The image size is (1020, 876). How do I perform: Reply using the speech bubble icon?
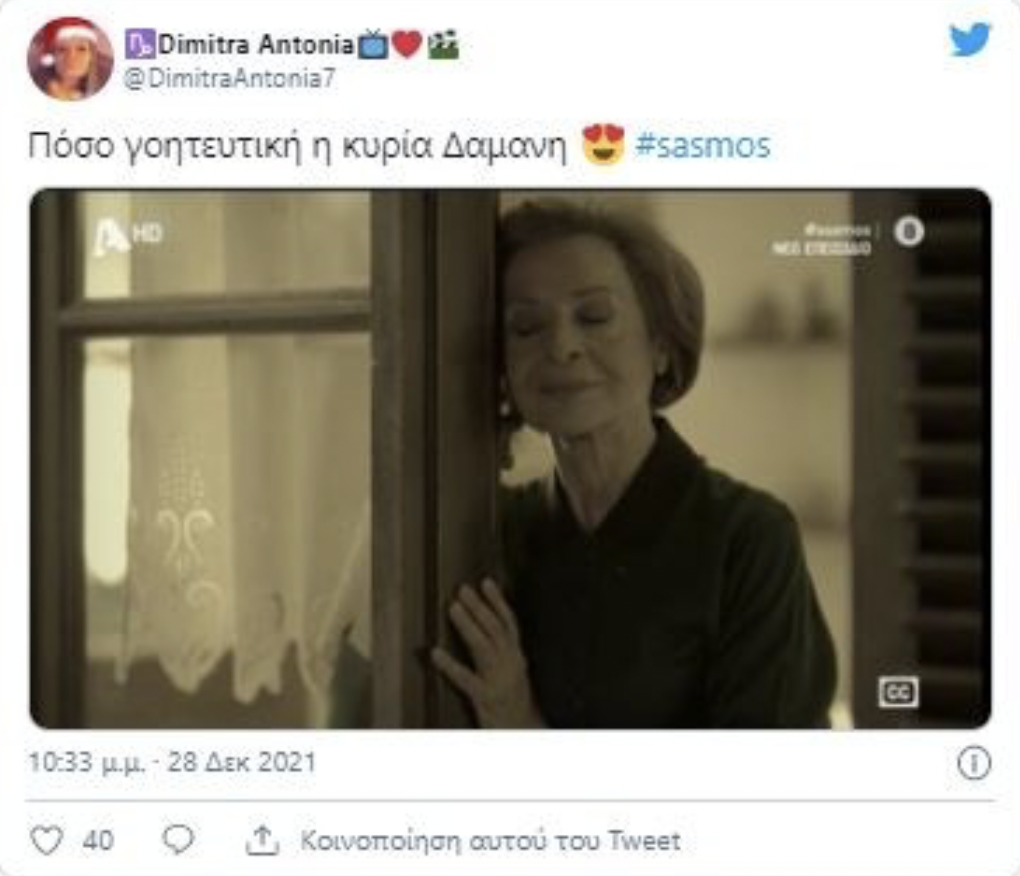point(178,840)
